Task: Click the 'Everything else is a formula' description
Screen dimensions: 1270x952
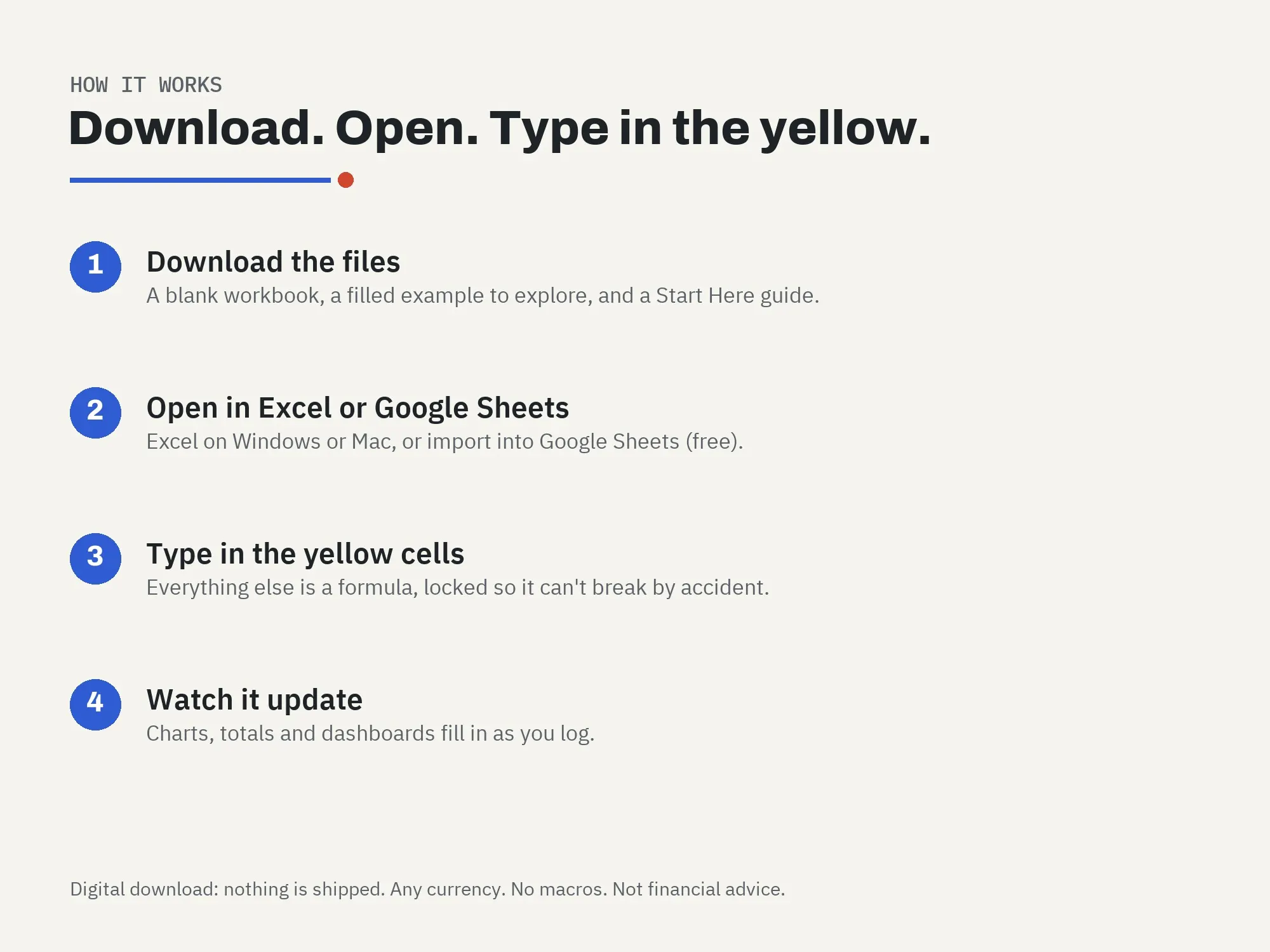Action: 458,588
